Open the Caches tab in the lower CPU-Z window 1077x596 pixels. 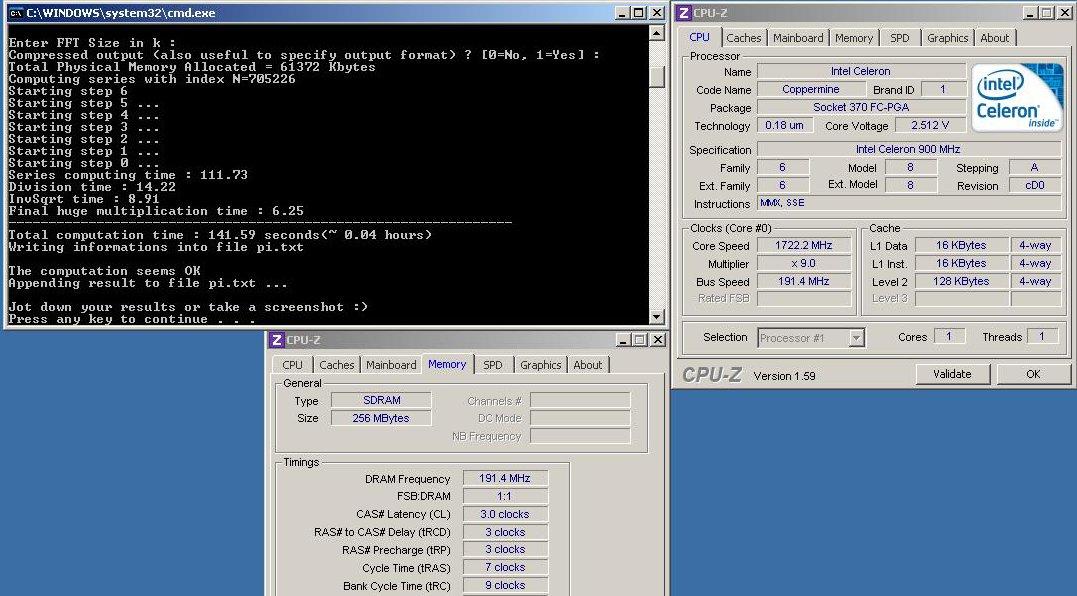(337, 365)
